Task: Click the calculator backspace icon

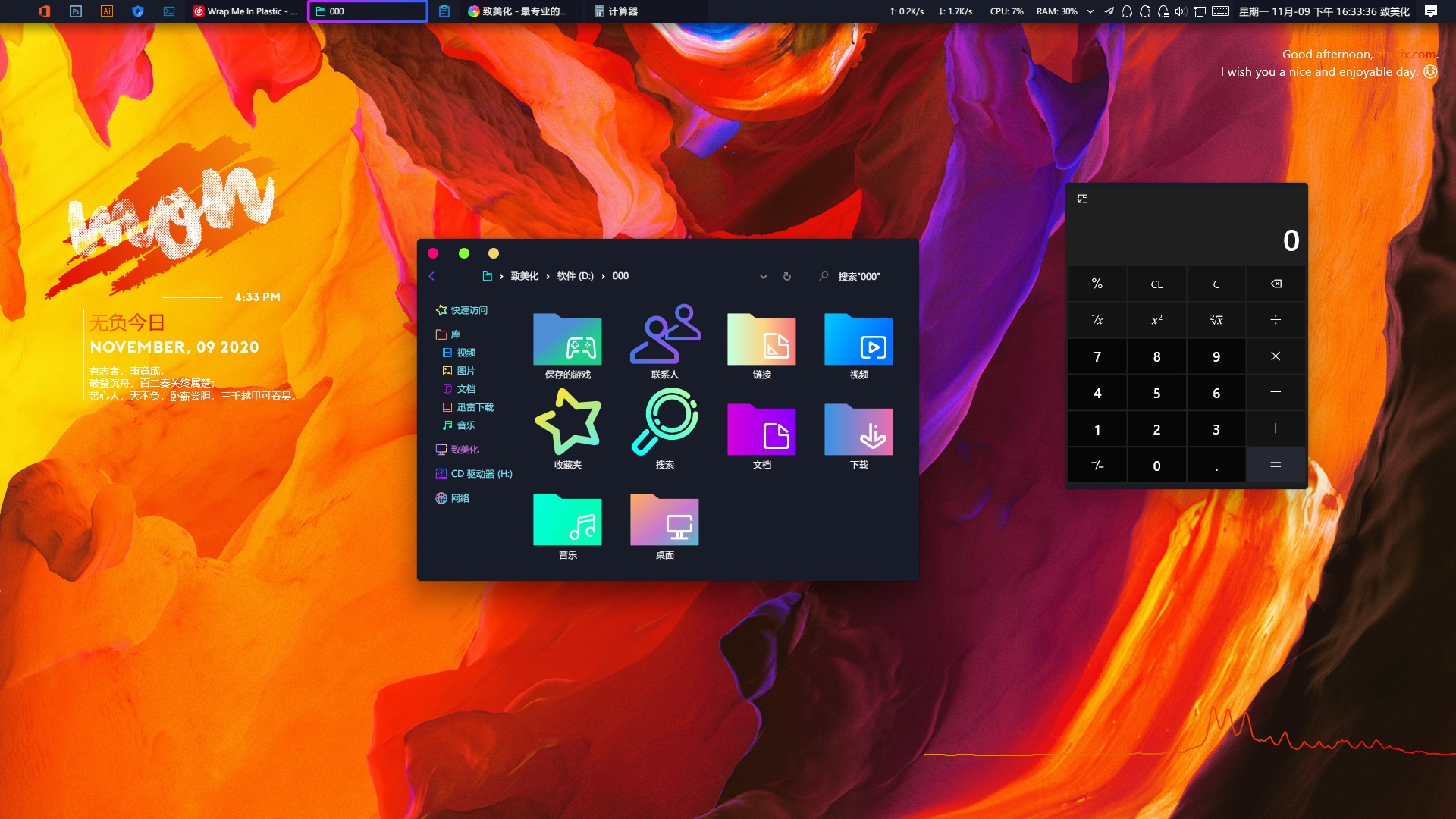Action: pos(1276,284)
